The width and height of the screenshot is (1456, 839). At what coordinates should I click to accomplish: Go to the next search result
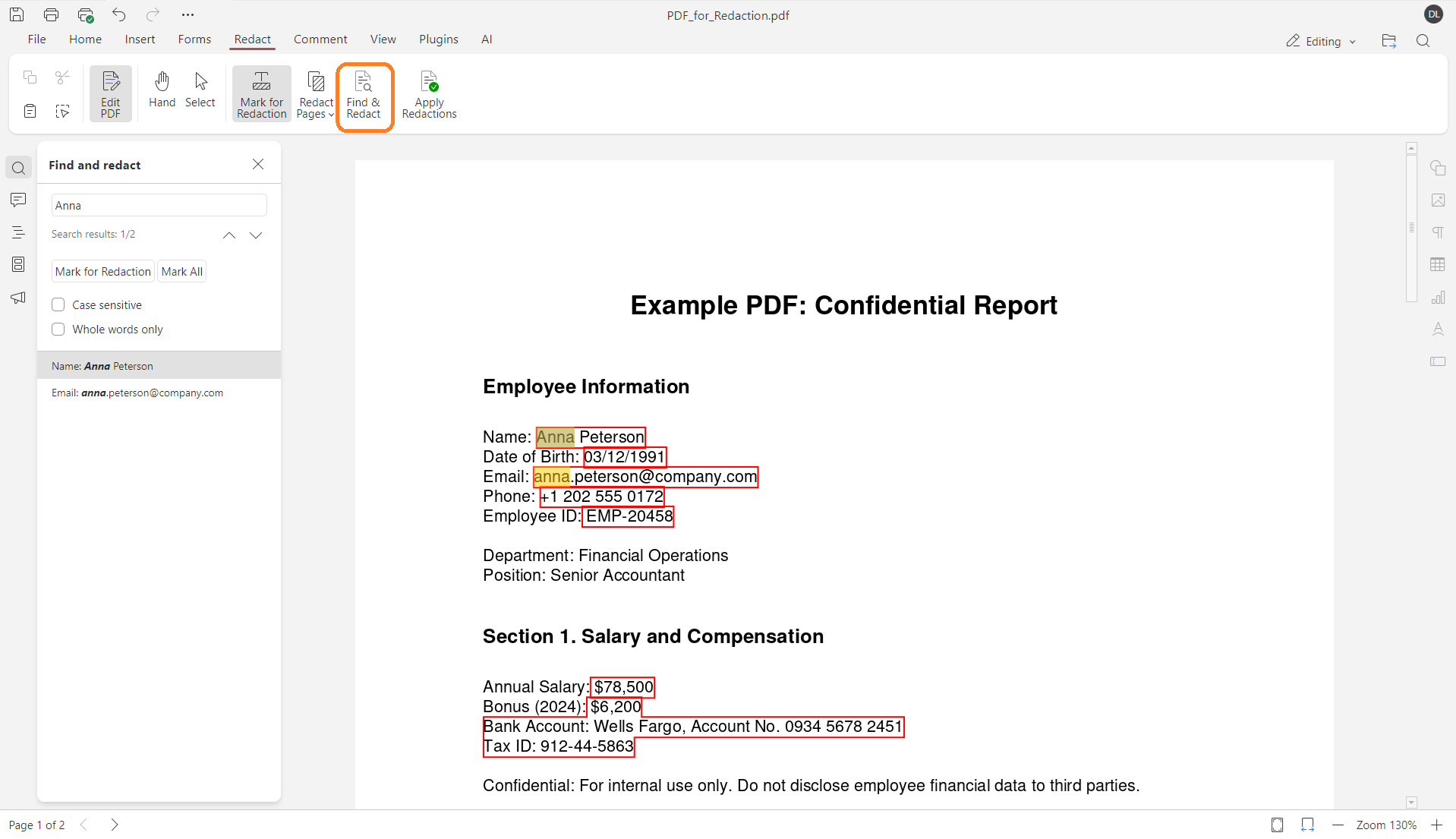[256, 235]
